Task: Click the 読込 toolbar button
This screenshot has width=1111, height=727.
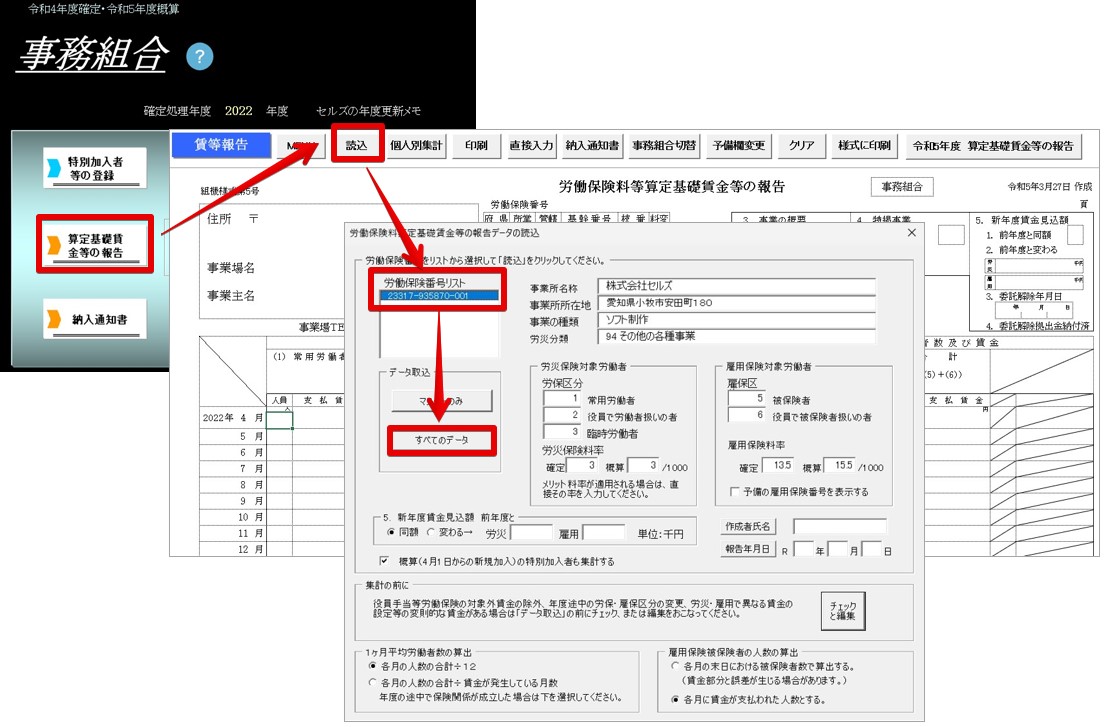Action: coord(357,145)
